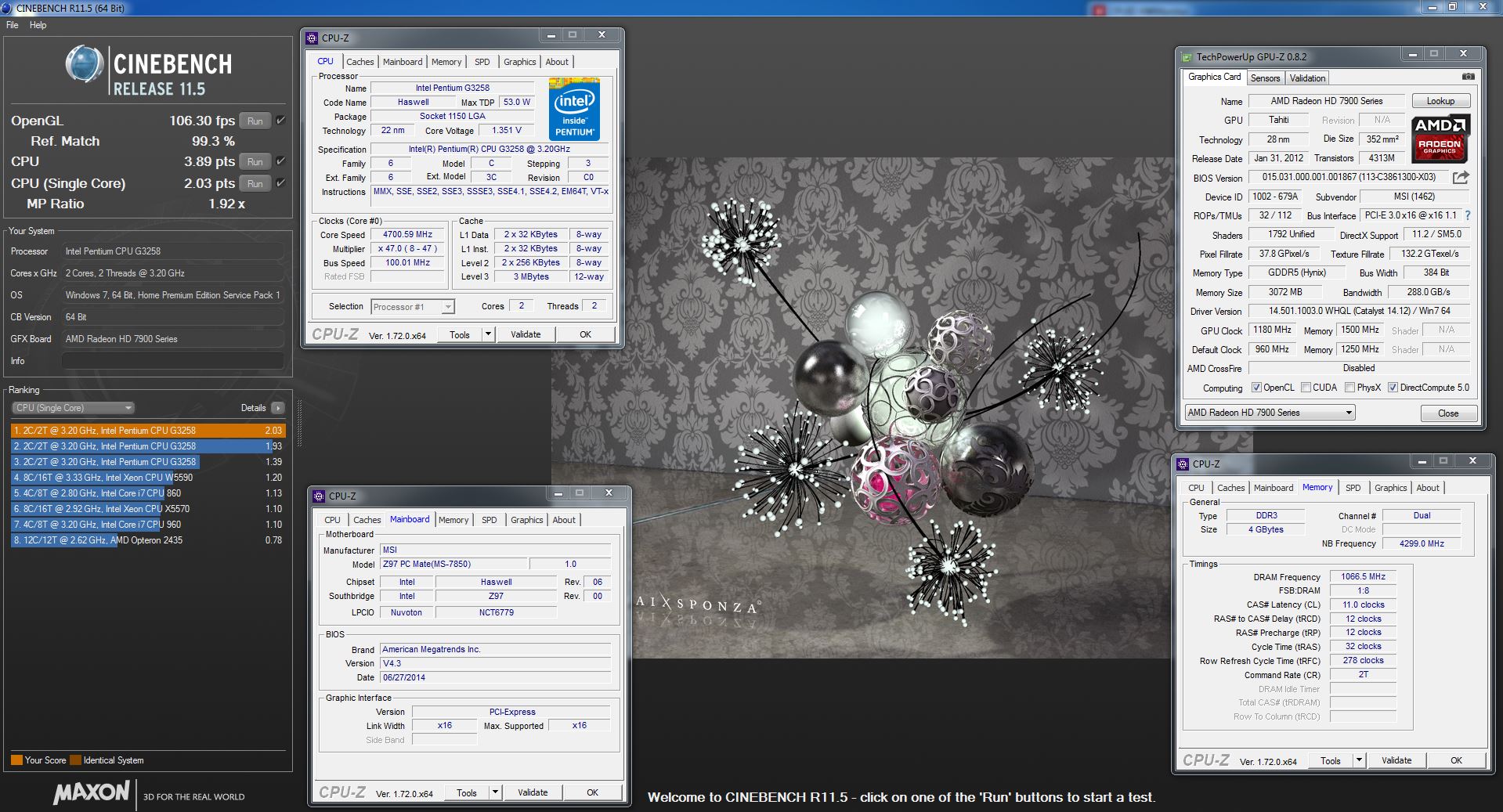Click Close button in GPU-Z
The height and width of the screenshot is (812, 1503).
pyautogui.click(x=1448, y=413)
